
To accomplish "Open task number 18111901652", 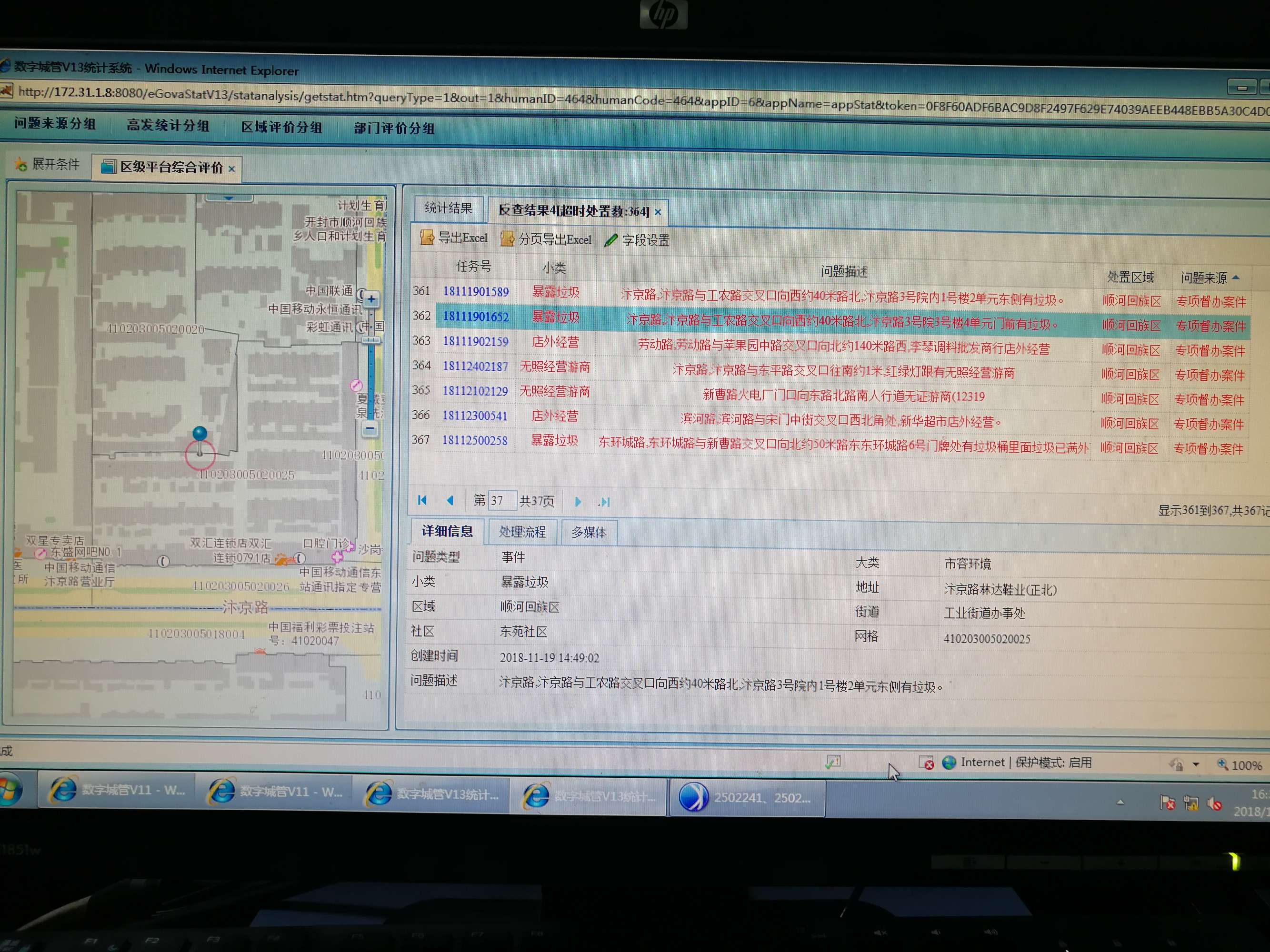I will tap(475, 316).
